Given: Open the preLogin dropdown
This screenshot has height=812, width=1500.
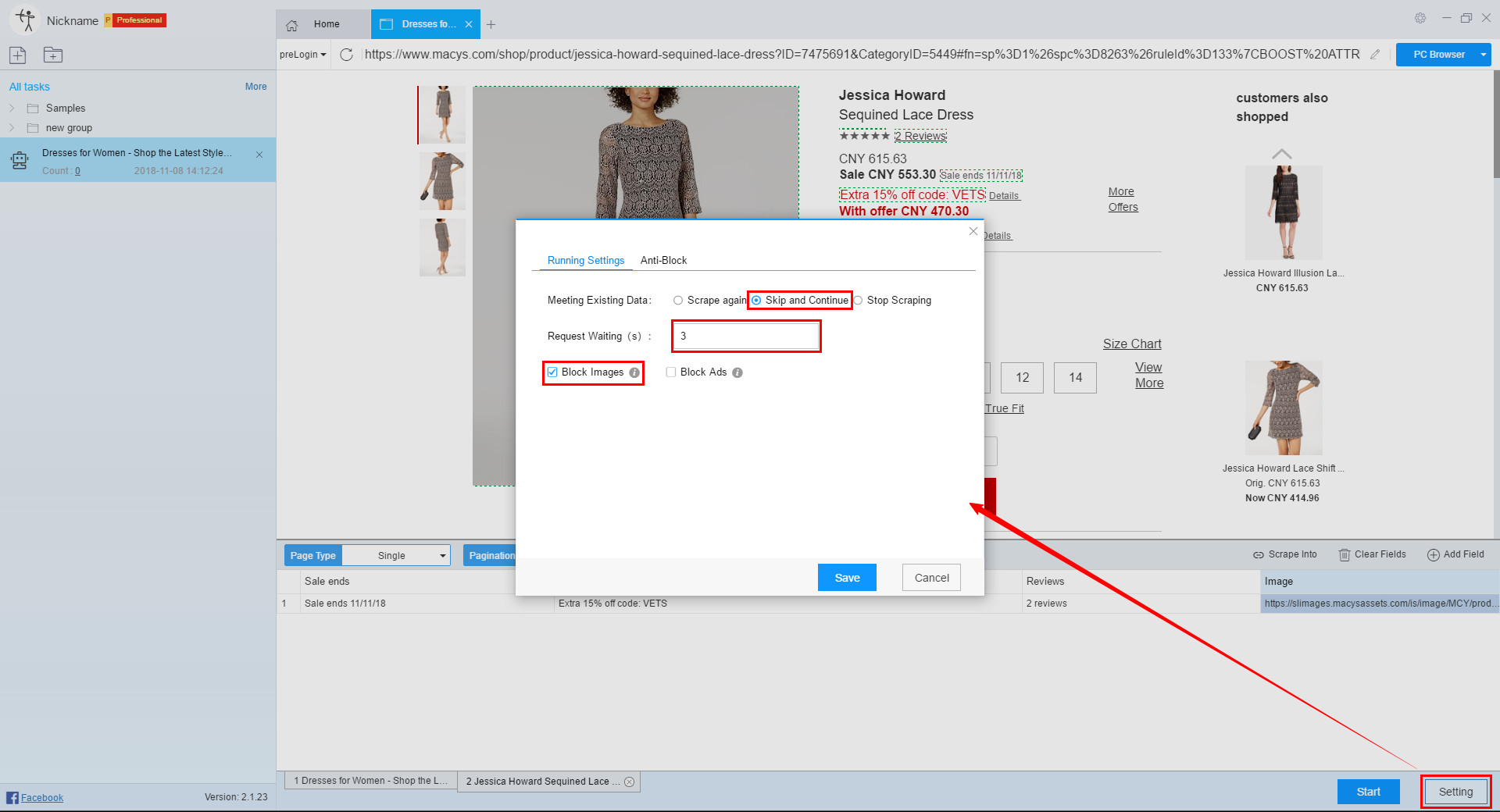Looking at the screenshot, I should coord(303,55).
